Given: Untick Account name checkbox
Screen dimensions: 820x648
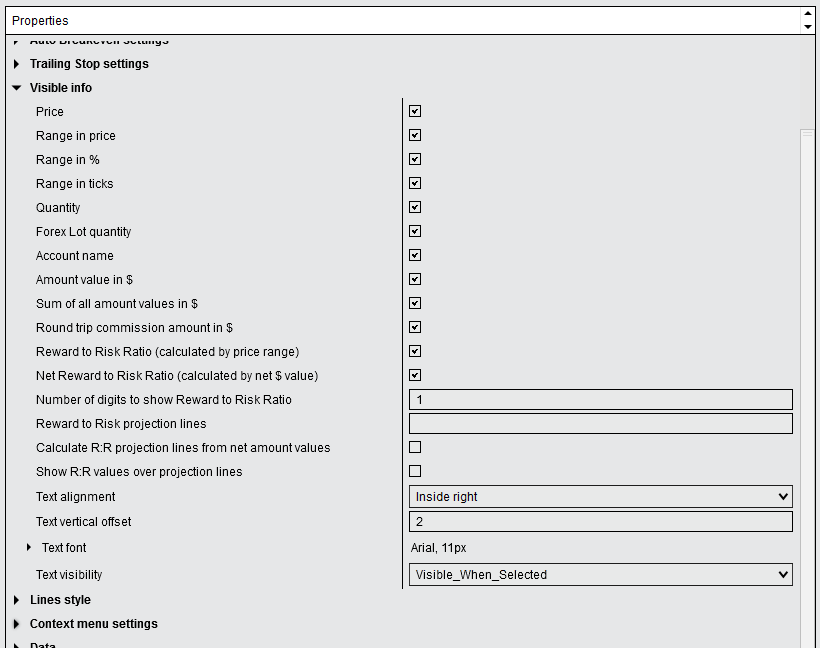Looking at the screenshot, I should point(415,255).
